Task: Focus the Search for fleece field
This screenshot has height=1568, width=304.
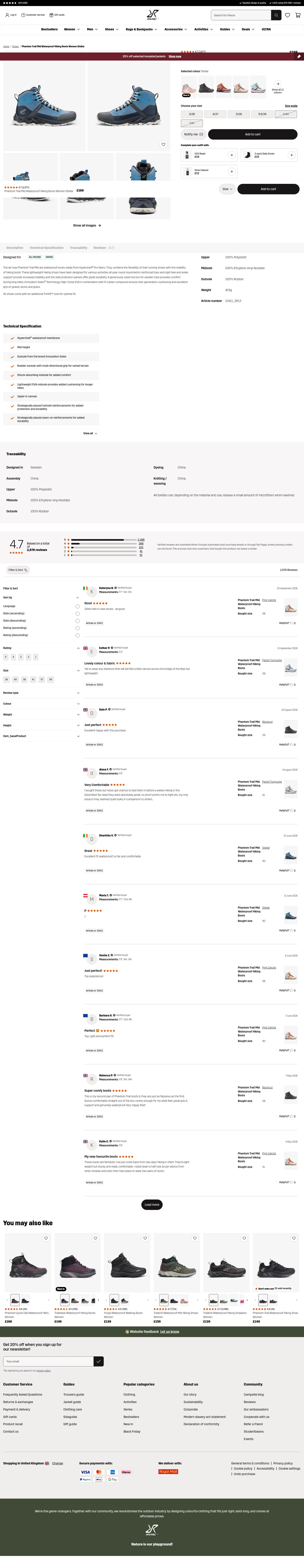Action: click(241, 15)
